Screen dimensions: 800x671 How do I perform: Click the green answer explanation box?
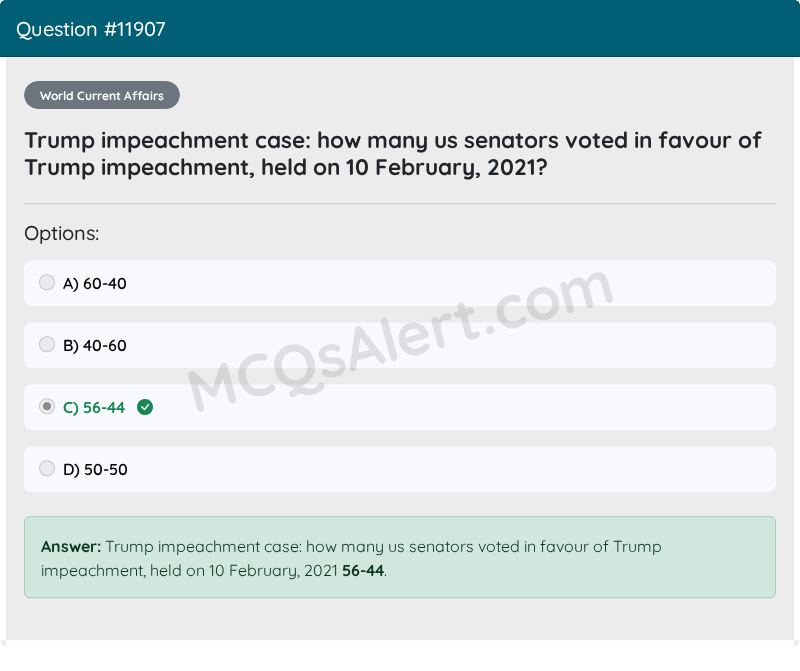click(x=400, y=557)
